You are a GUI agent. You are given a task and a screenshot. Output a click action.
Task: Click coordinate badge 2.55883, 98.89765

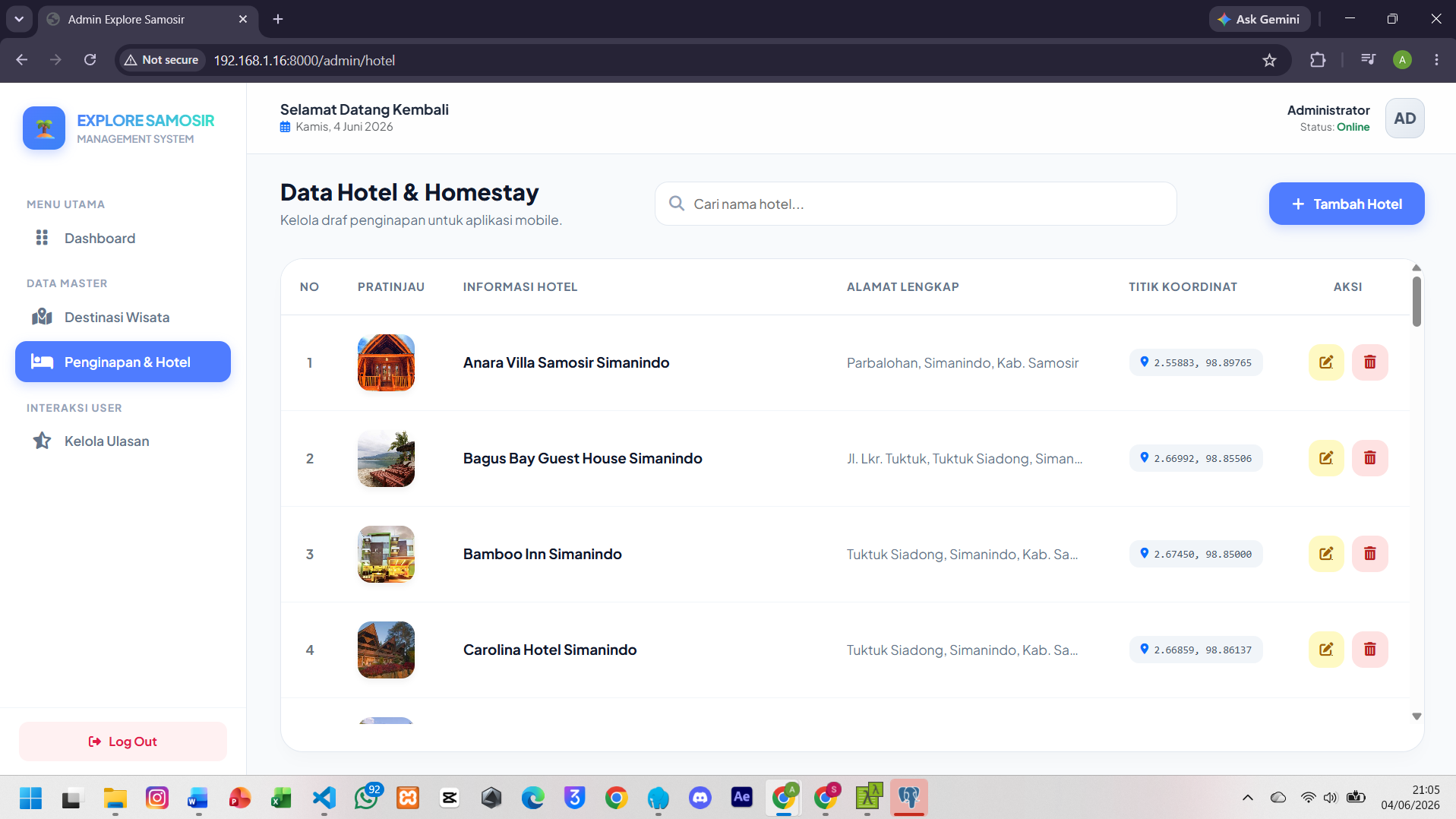pyautogui.click(x=1195, y=362)
